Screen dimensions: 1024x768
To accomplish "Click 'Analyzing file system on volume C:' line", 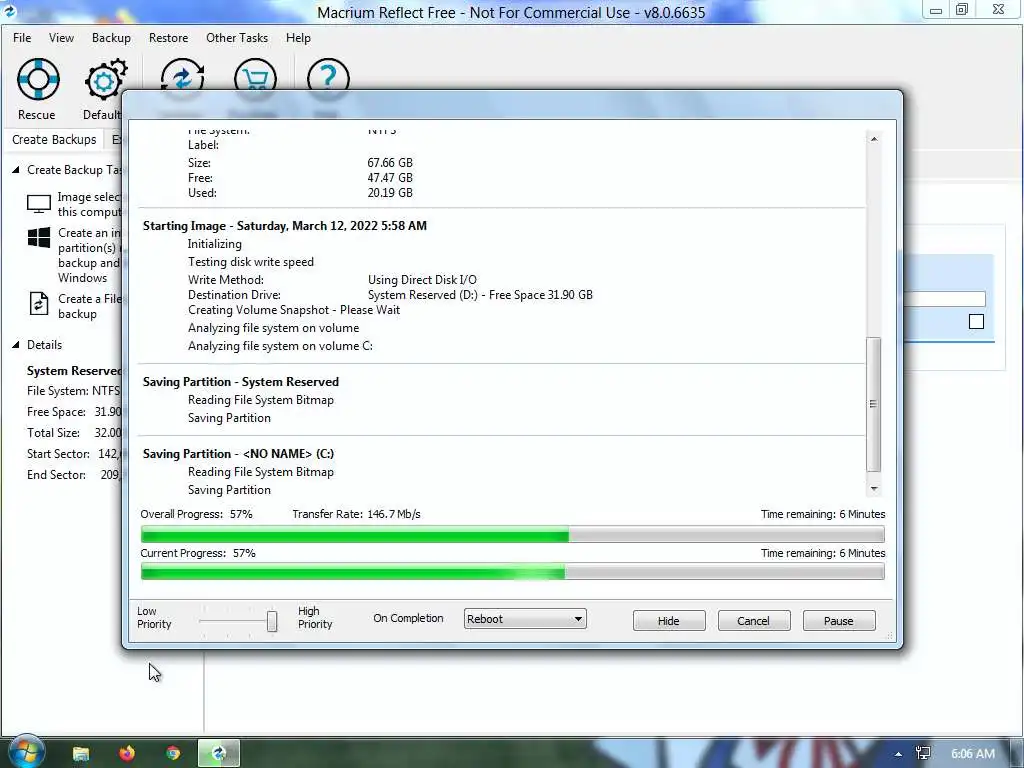I will pyautogui.click(x=280, y=346).
